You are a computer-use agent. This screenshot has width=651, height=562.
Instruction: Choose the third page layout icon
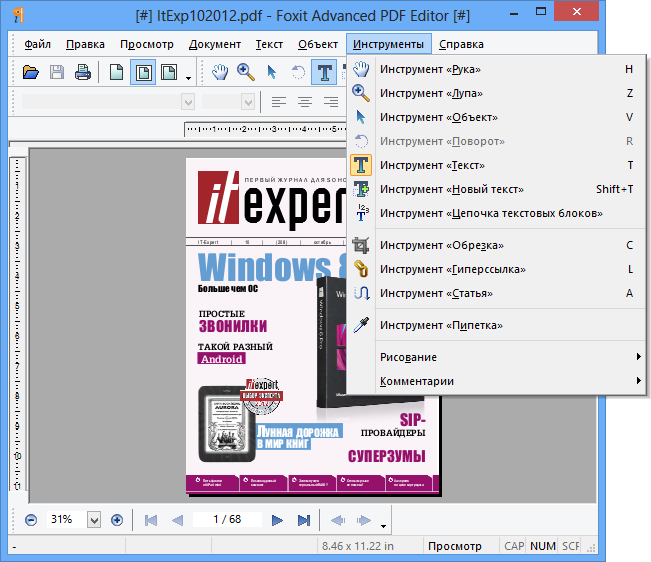tap(169, 72)
